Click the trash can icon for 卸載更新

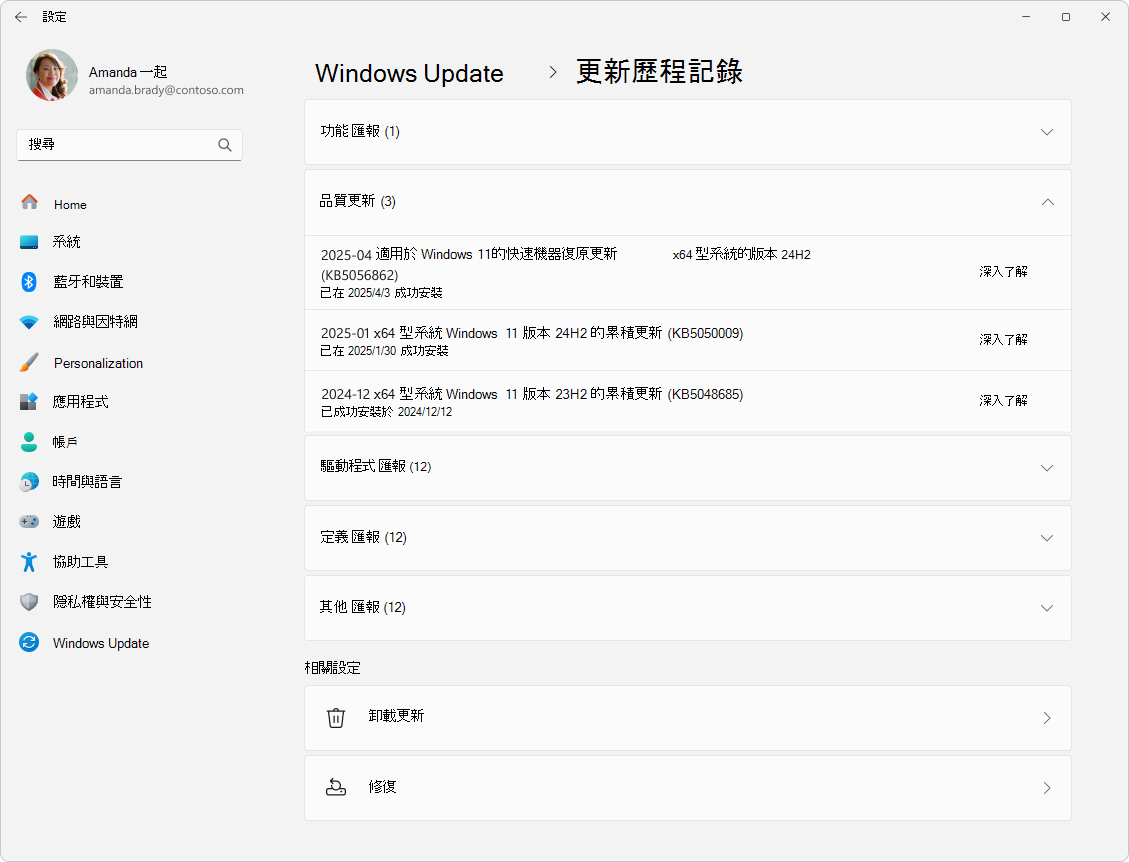[x=336, y=717]
